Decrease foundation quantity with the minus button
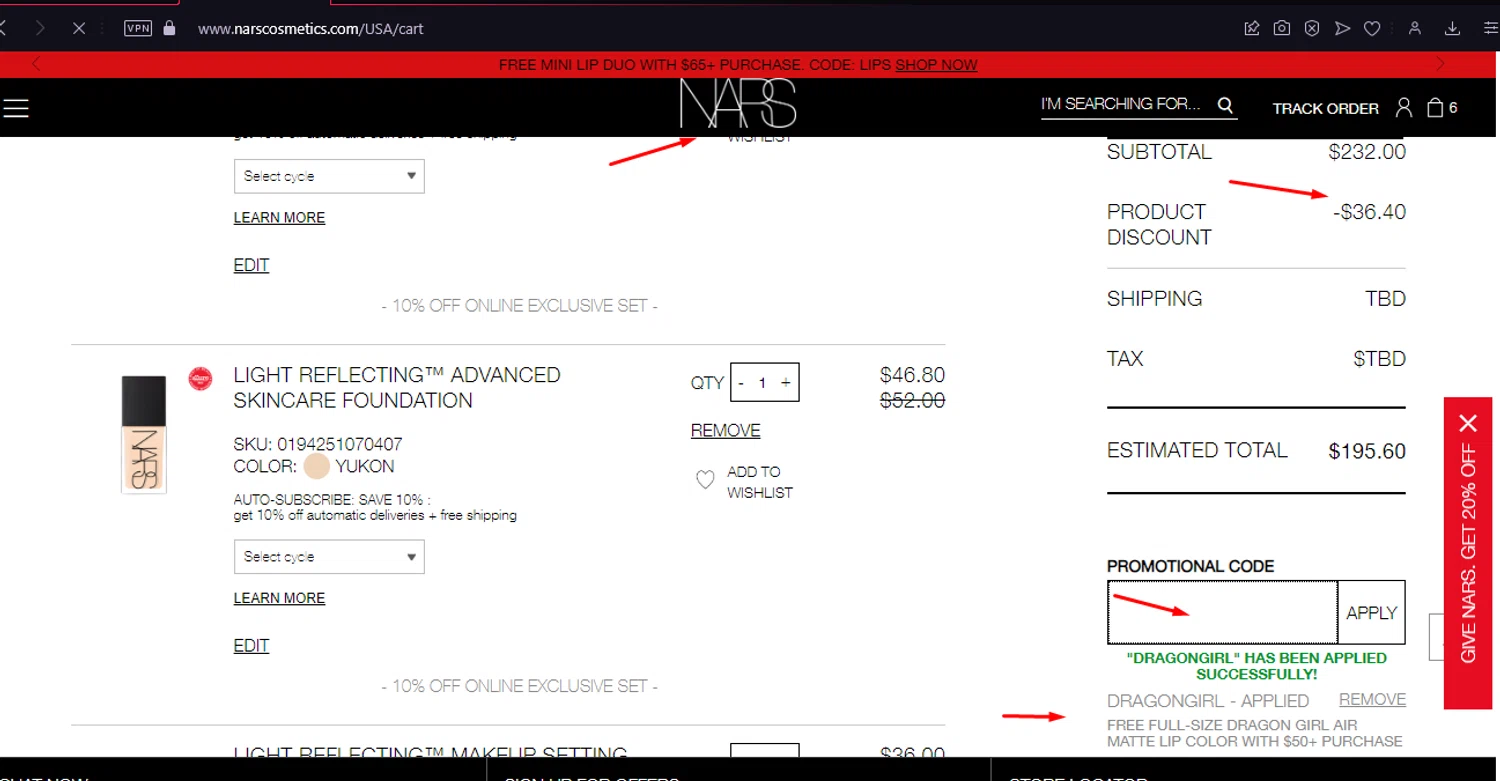The image size is (1500, 781). pyautogui.click(x=741, y=383)
